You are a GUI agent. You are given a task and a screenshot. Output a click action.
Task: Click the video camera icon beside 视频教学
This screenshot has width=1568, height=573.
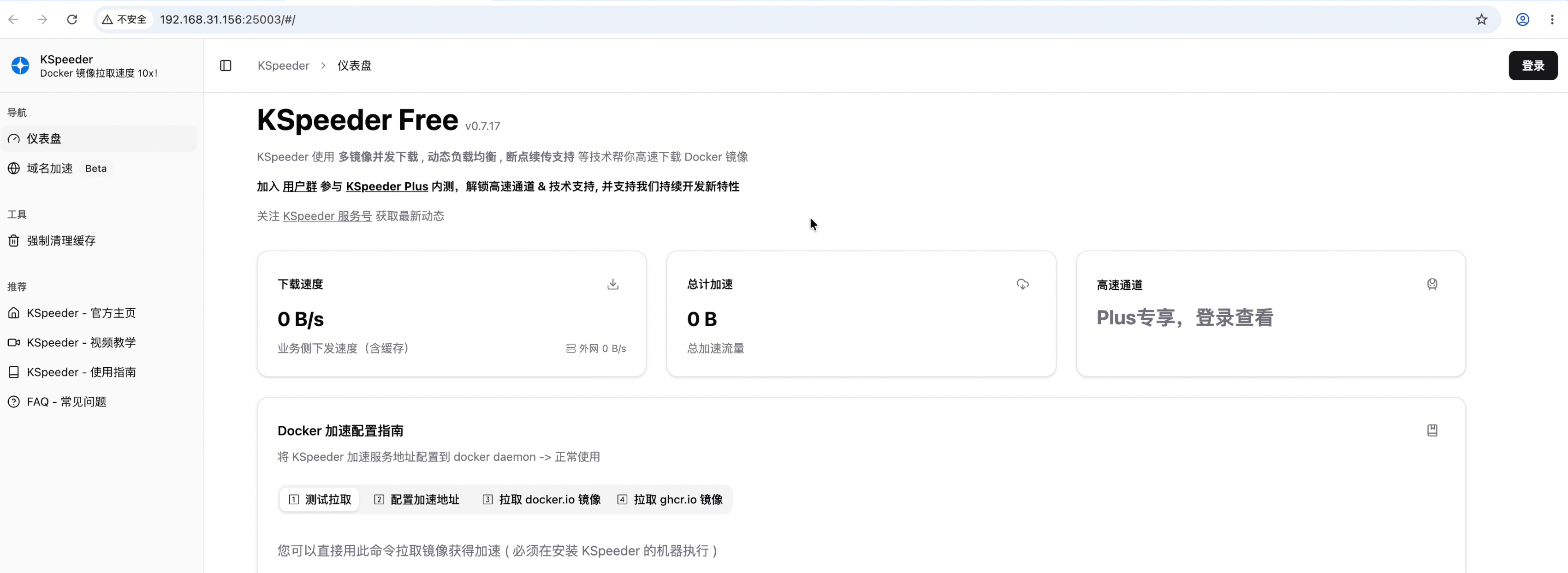[13, 342]
